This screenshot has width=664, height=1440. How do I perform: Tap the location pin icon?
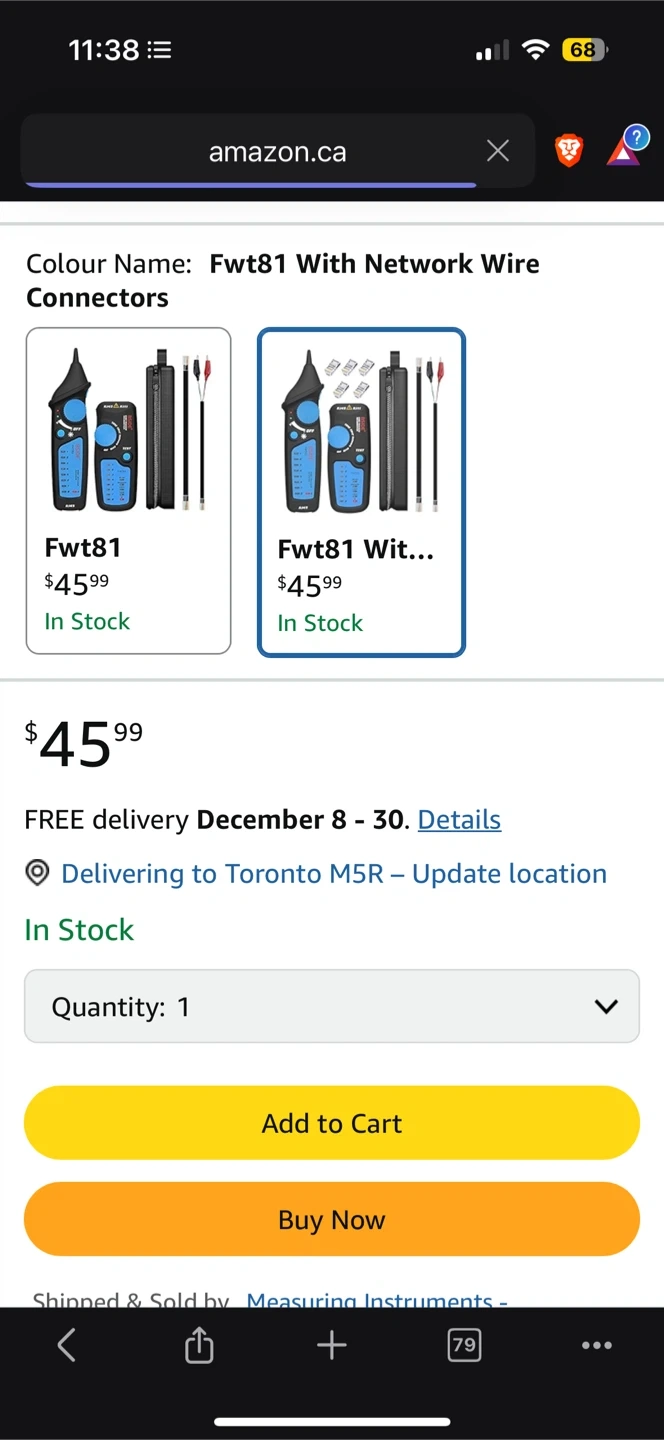pos(37,874)
